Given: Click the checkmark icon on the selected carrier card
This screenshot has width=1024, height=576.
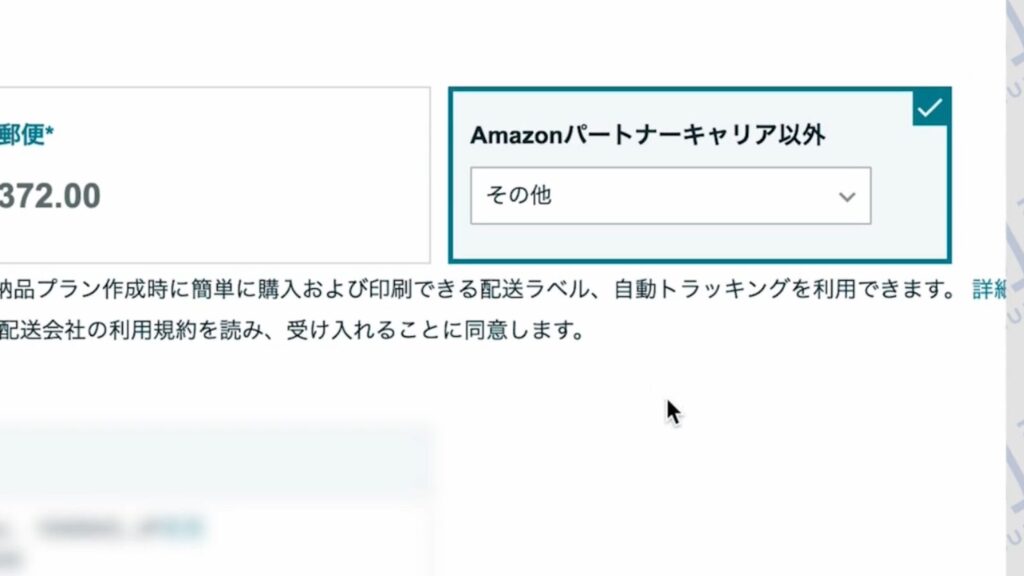Looking at the screenshot, I should tap(930, 107).
